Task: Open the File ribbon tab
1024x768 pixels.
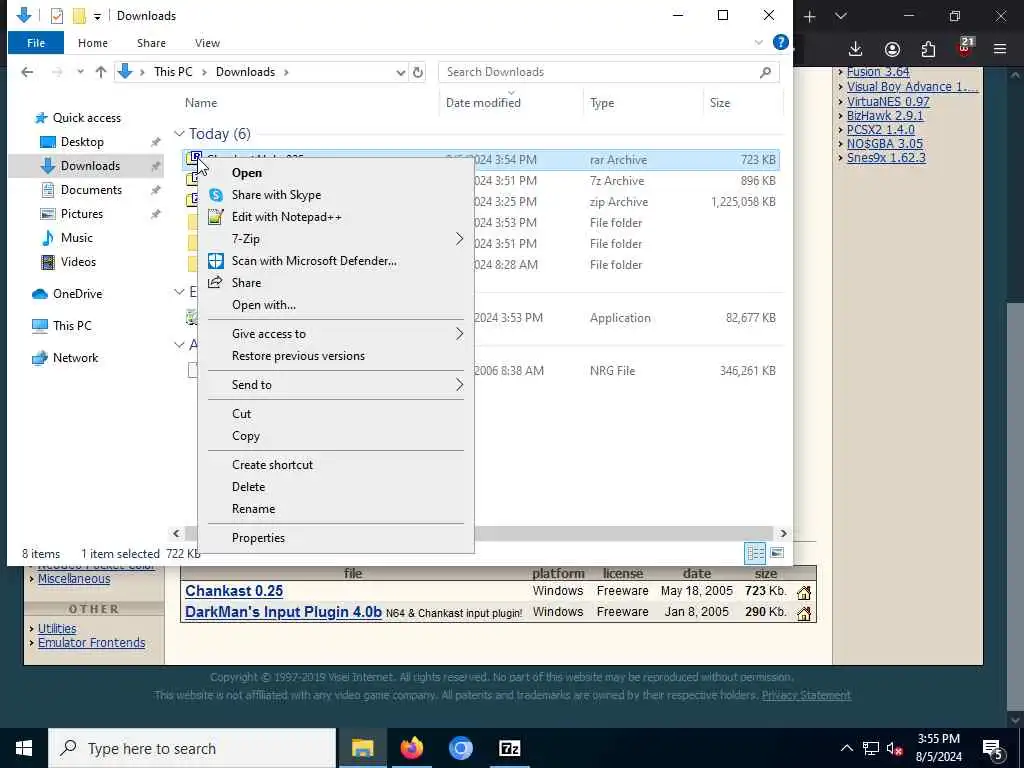Action: [36, 43]
